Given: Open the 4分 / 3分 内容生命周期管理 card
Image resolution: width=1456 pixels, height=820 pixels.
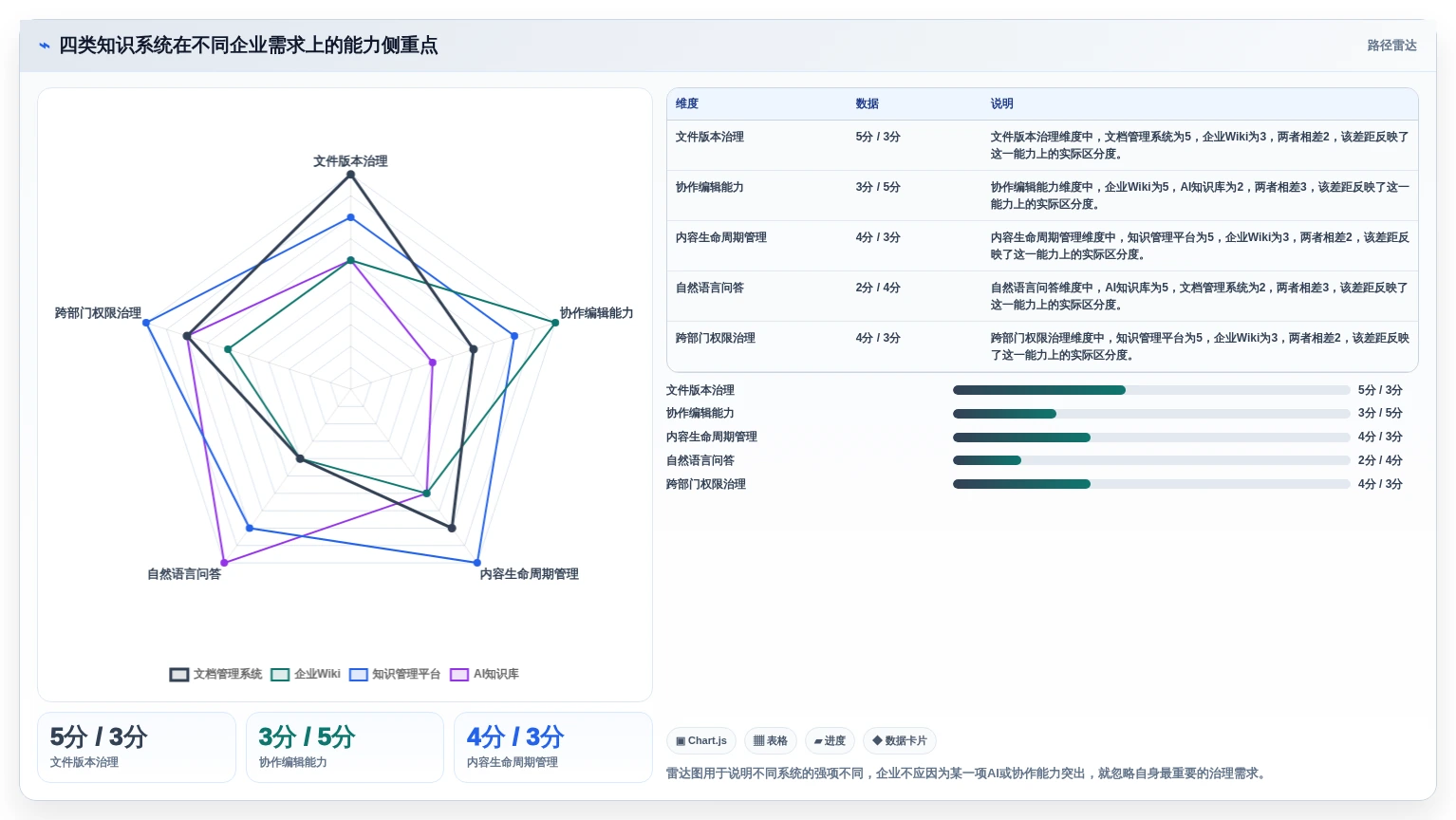Looking at the screenshot, I should coord(553,748).
